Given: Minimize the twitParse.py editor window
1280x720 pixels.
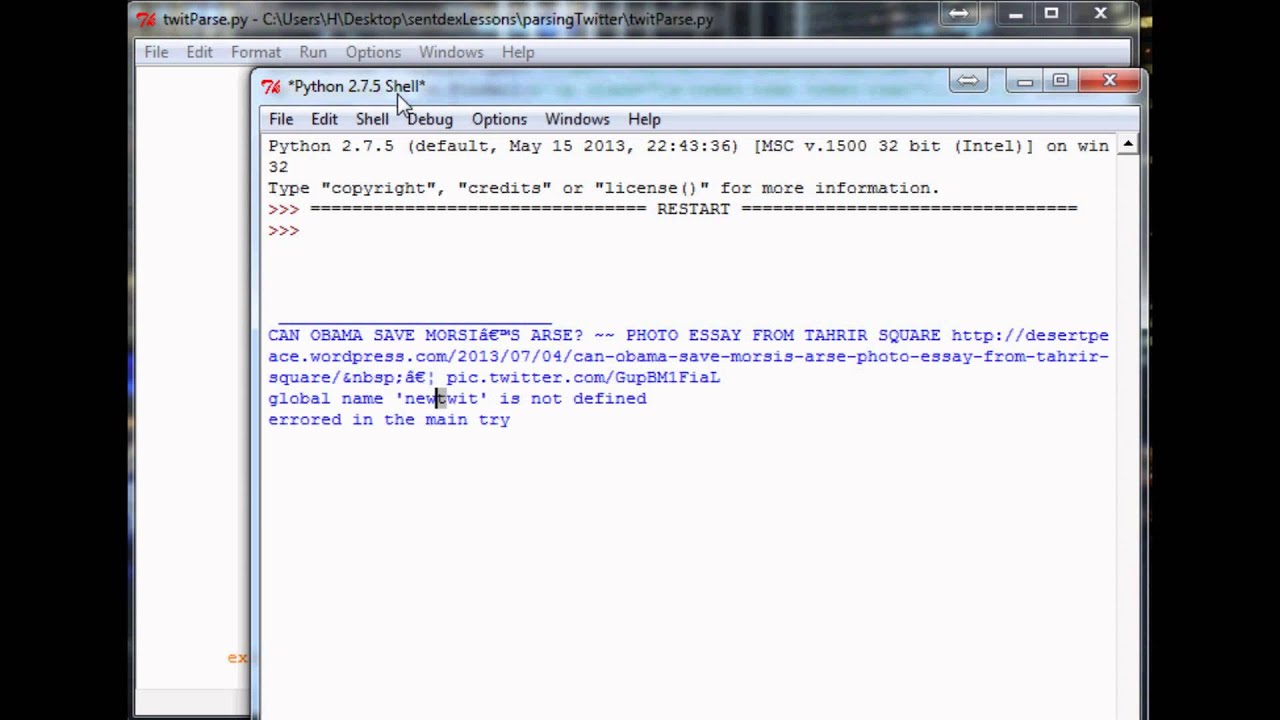Looking at the screenshot, I should (1016, 13).
